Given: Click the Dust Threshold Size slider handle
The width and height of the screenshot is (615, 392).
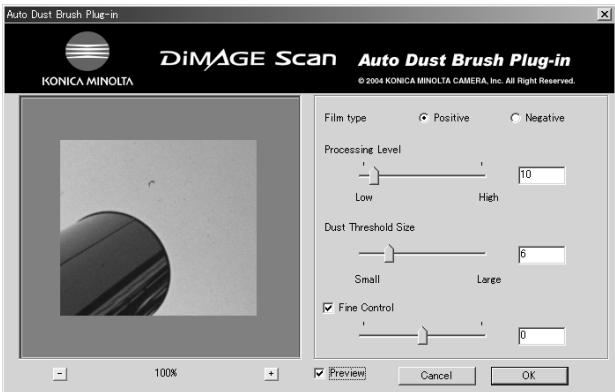Looking at the screenshot, I should (389, 253).
